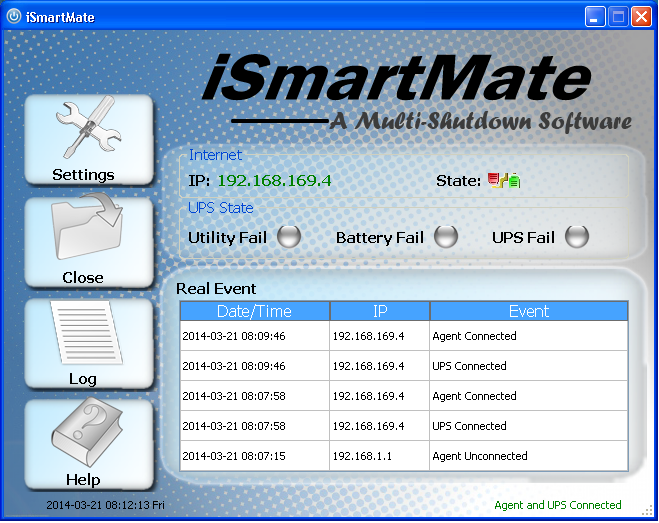Select the first 2014-03-21 08:09:46 Agent Connected row

click(404, 336)
